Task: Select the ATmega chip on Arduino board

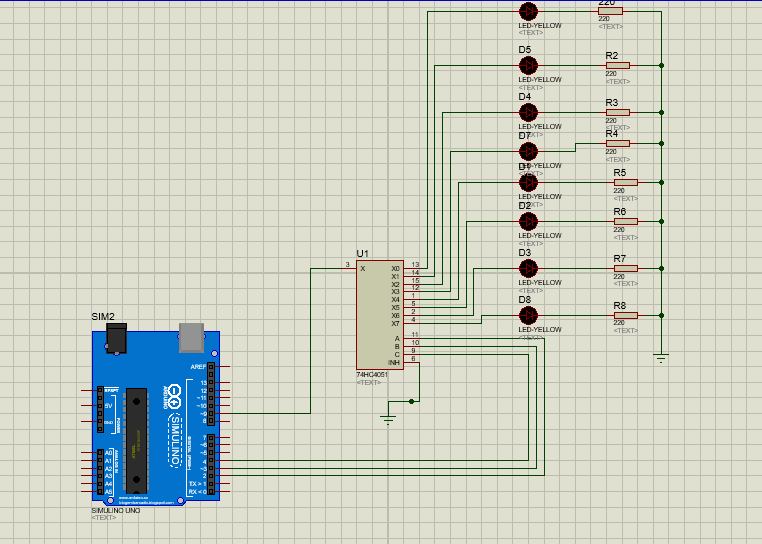Action: [x=137, y=441]
